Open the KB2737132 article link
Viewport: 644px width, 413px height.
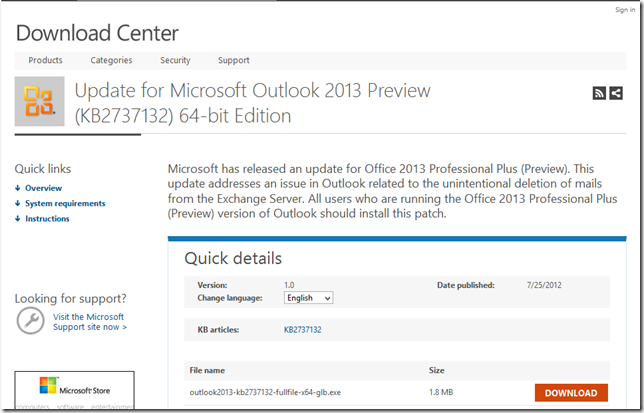tap(304, 329)
